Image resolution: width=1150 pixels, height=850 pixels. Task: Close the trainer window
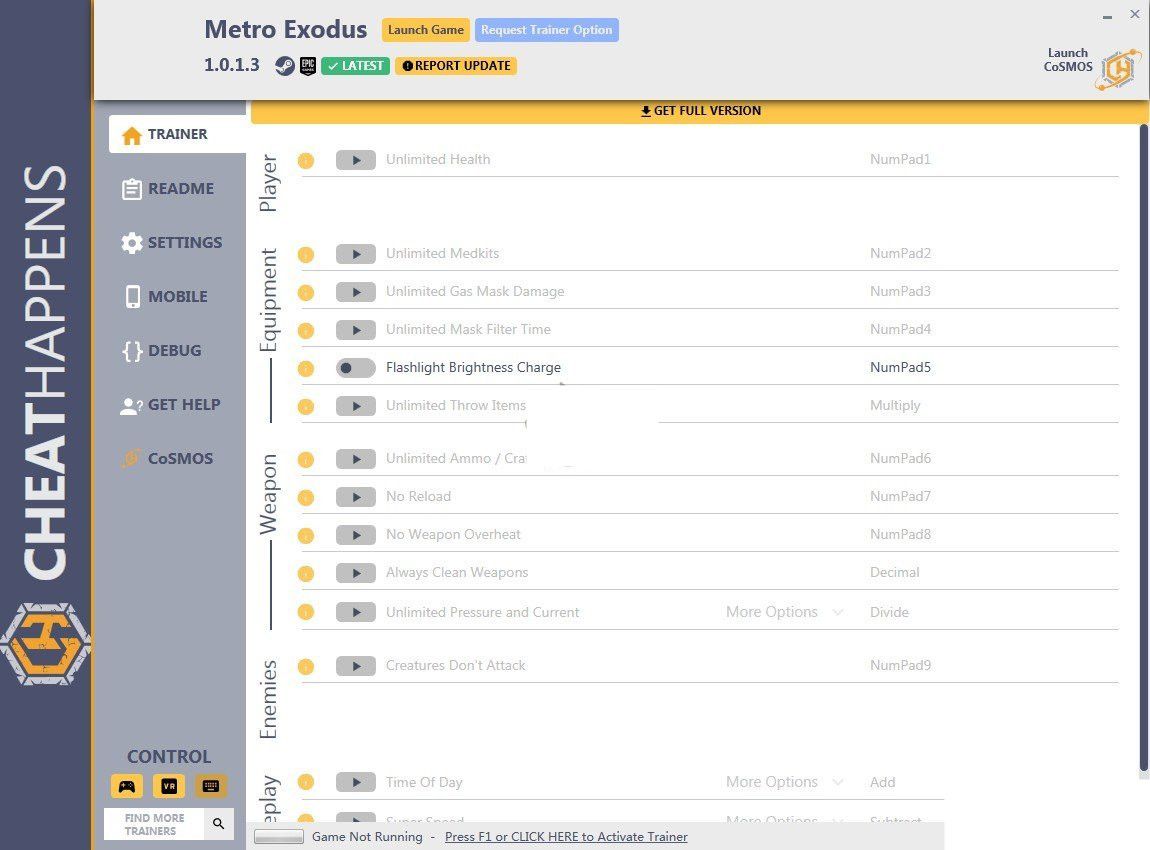(x=1135, y=14)
